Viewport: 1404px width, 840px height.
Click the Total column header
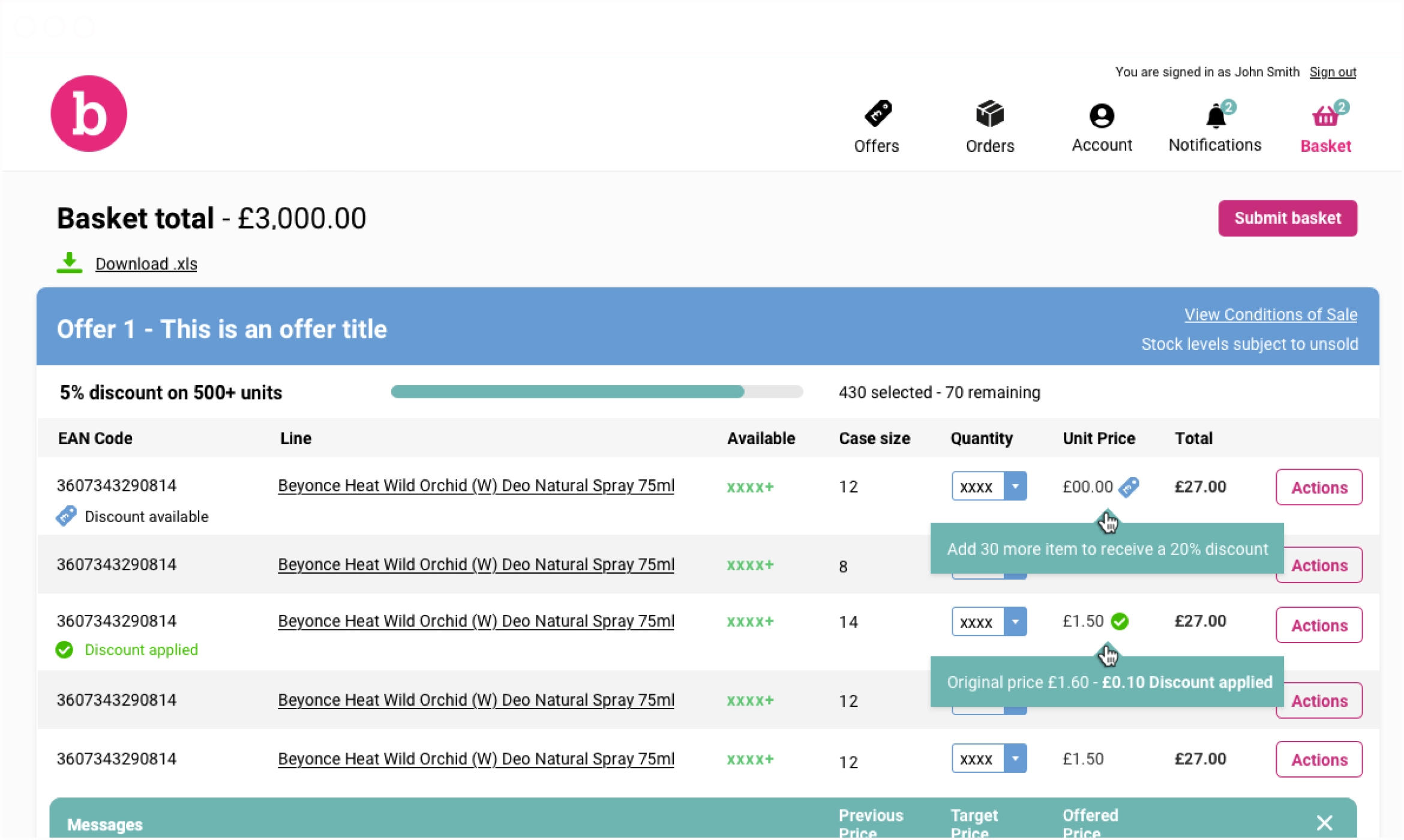pos(1193,439)
